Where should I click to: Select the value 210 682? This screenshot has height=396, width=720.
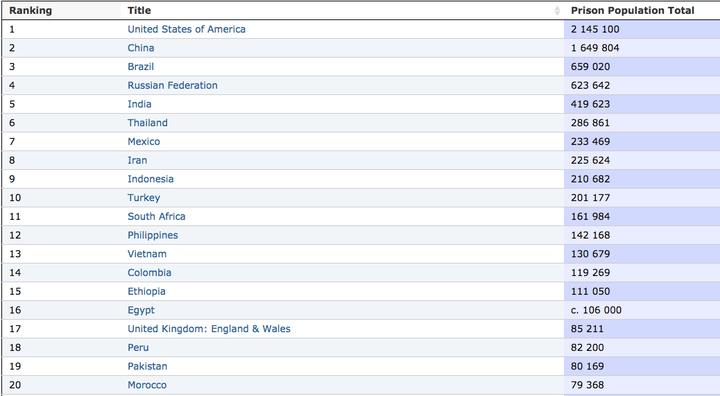coord(591,179)
